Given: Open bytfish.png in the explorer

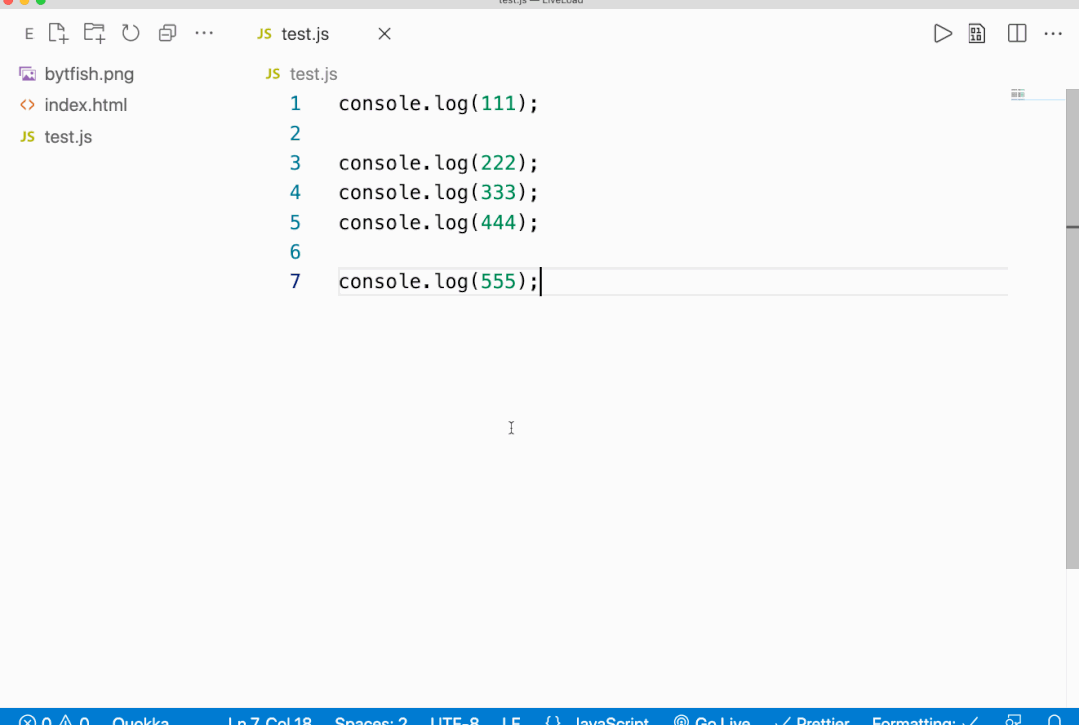Looking at the screenshot, I should [89, 74].
